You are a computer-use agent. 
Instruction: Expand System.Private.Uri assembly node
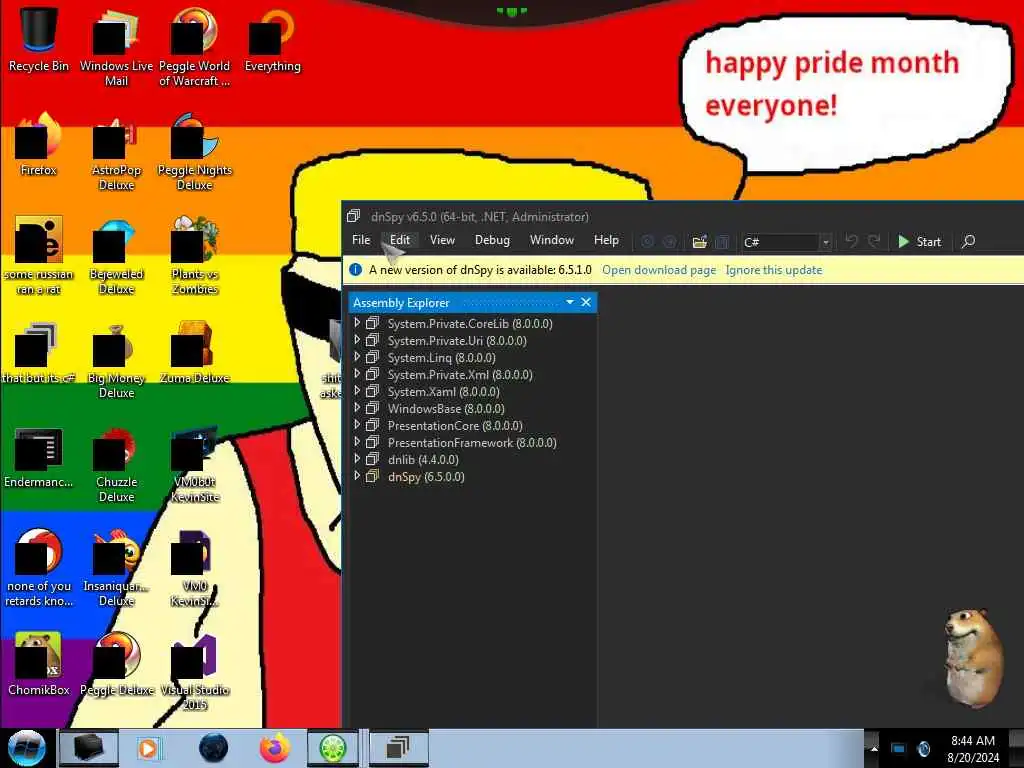[357, 340]
